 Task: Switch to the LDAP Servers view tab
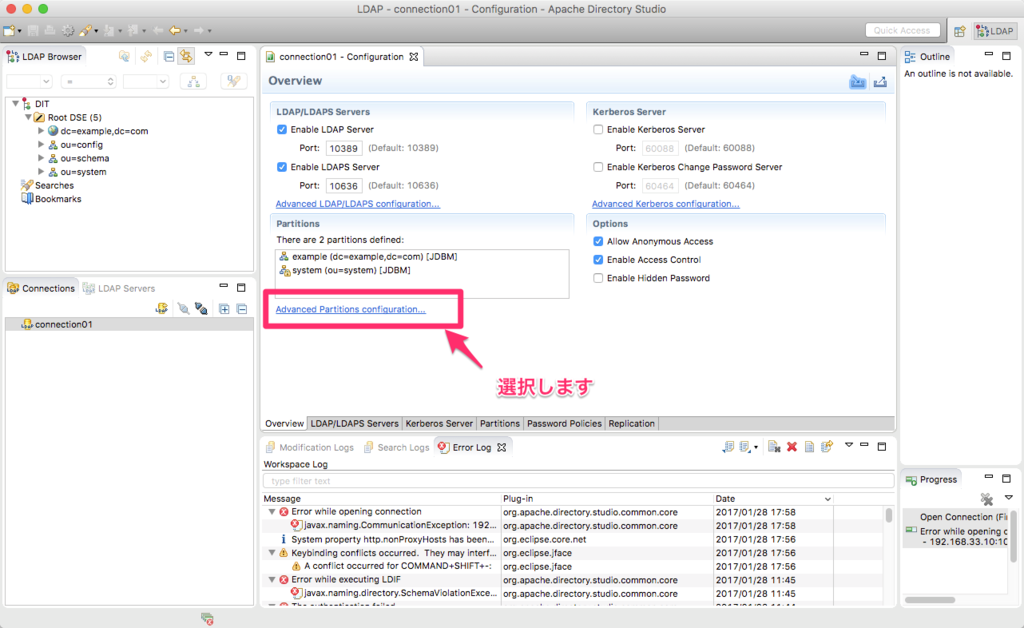click(x=120, y=289)
